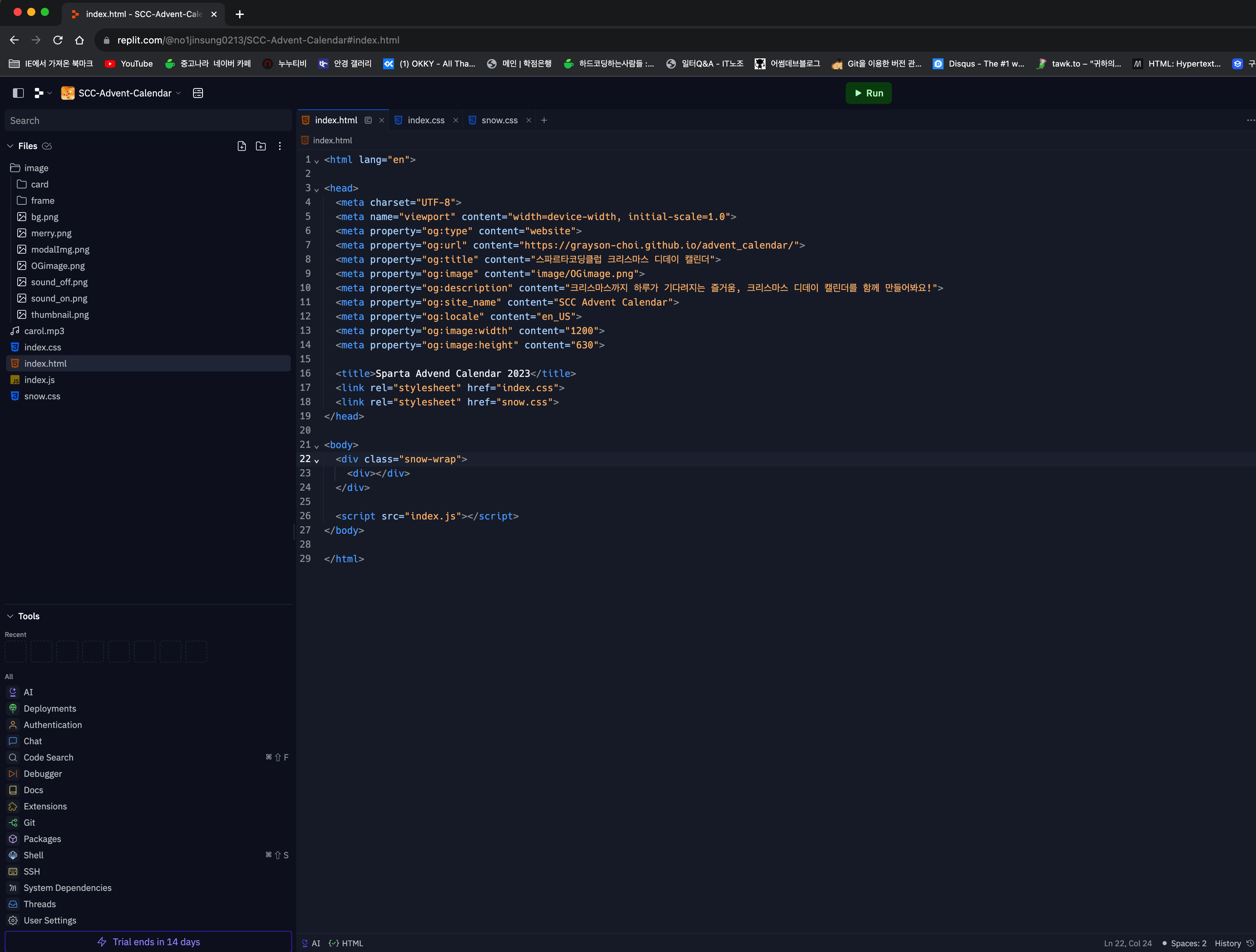The width and height of the screenshot is (1256, 952).
Task: Switch to snow.css editor tab
Action: (x=499, y=120)
